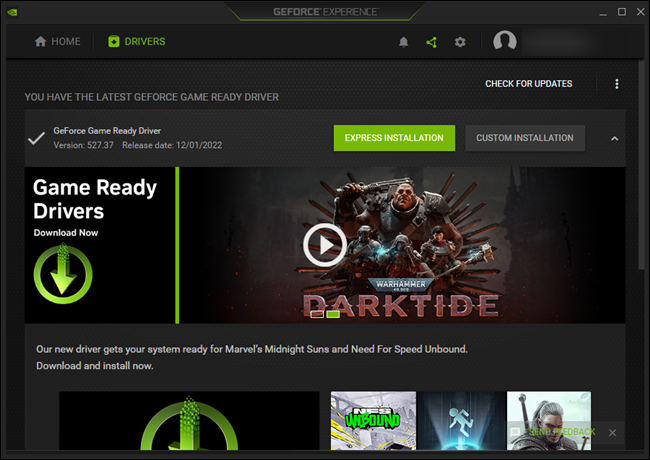Dismiss the Send Feedback popup
The width and height of the screenshot is (650, 460).
(612, 433)
